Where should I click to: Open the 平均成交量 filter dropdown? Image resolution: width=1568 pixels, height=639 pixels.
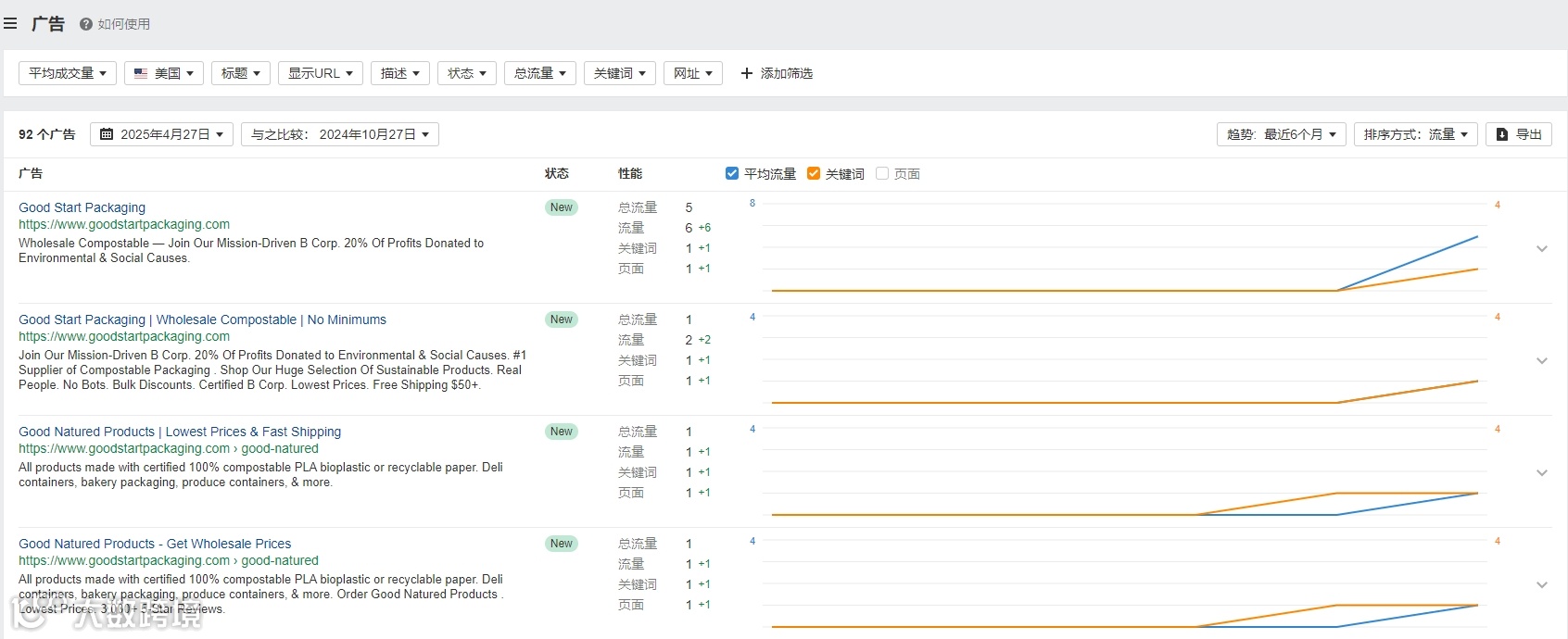(67, 73)
